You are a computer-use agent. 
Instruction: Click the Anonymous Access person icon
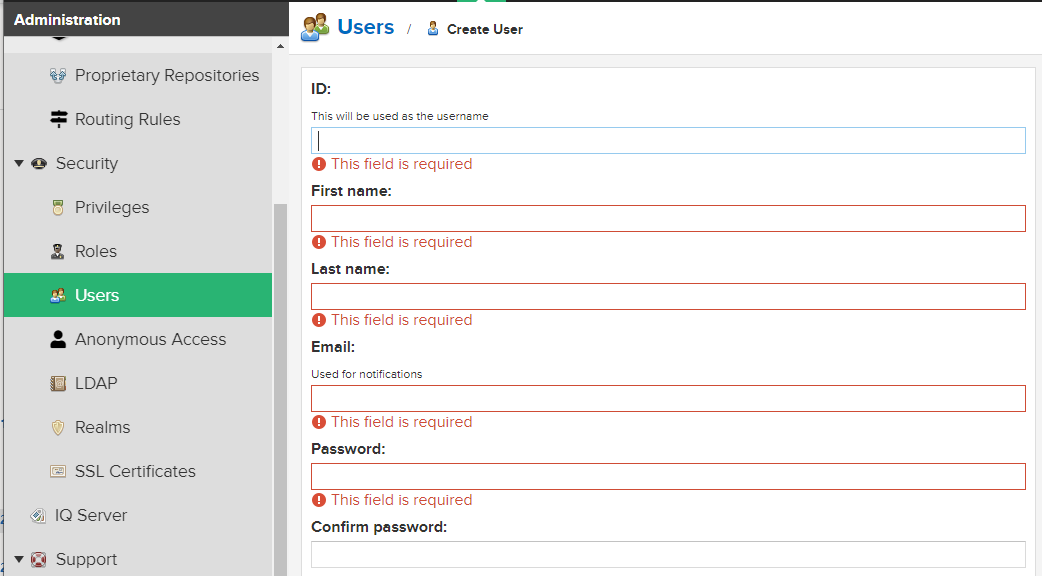click(58, 339)
